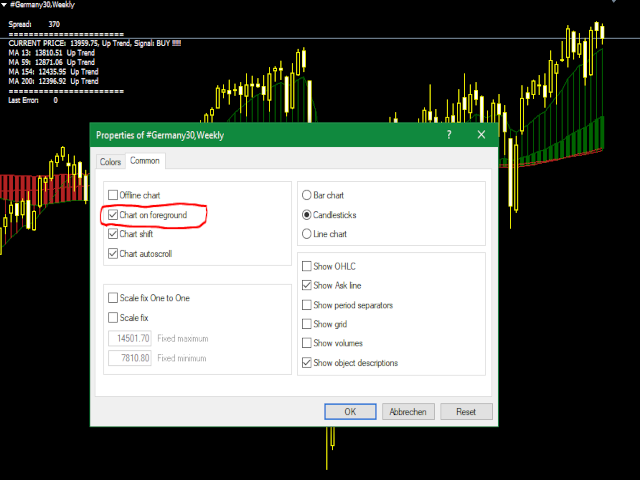Open dialog help question mark
The height and width of the screenshot is (480, 640).
(449, 135)
